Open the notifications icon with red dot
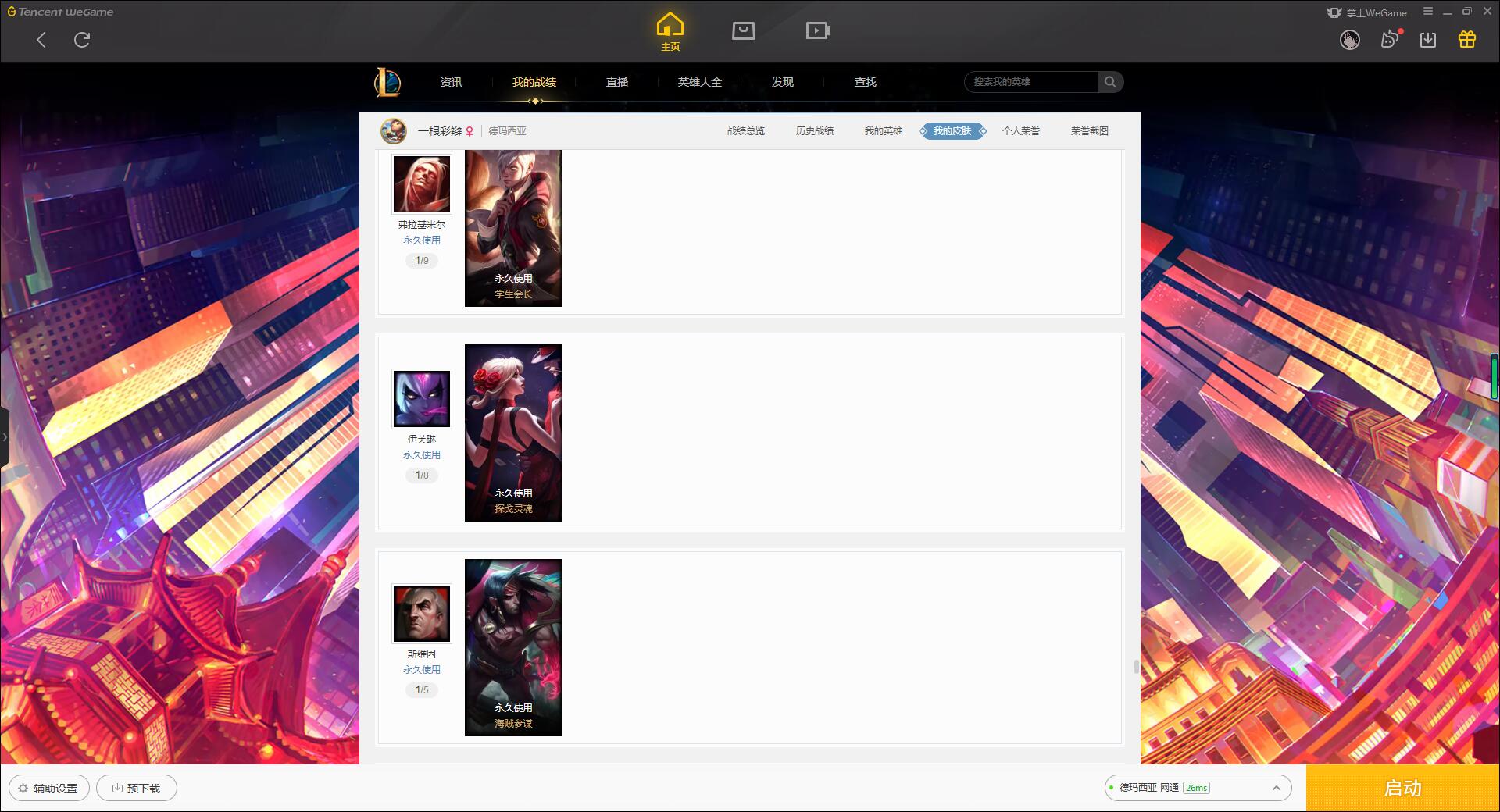This screenshot has height=812, width=1500. pyautogui.click(x=1390, y=39)
